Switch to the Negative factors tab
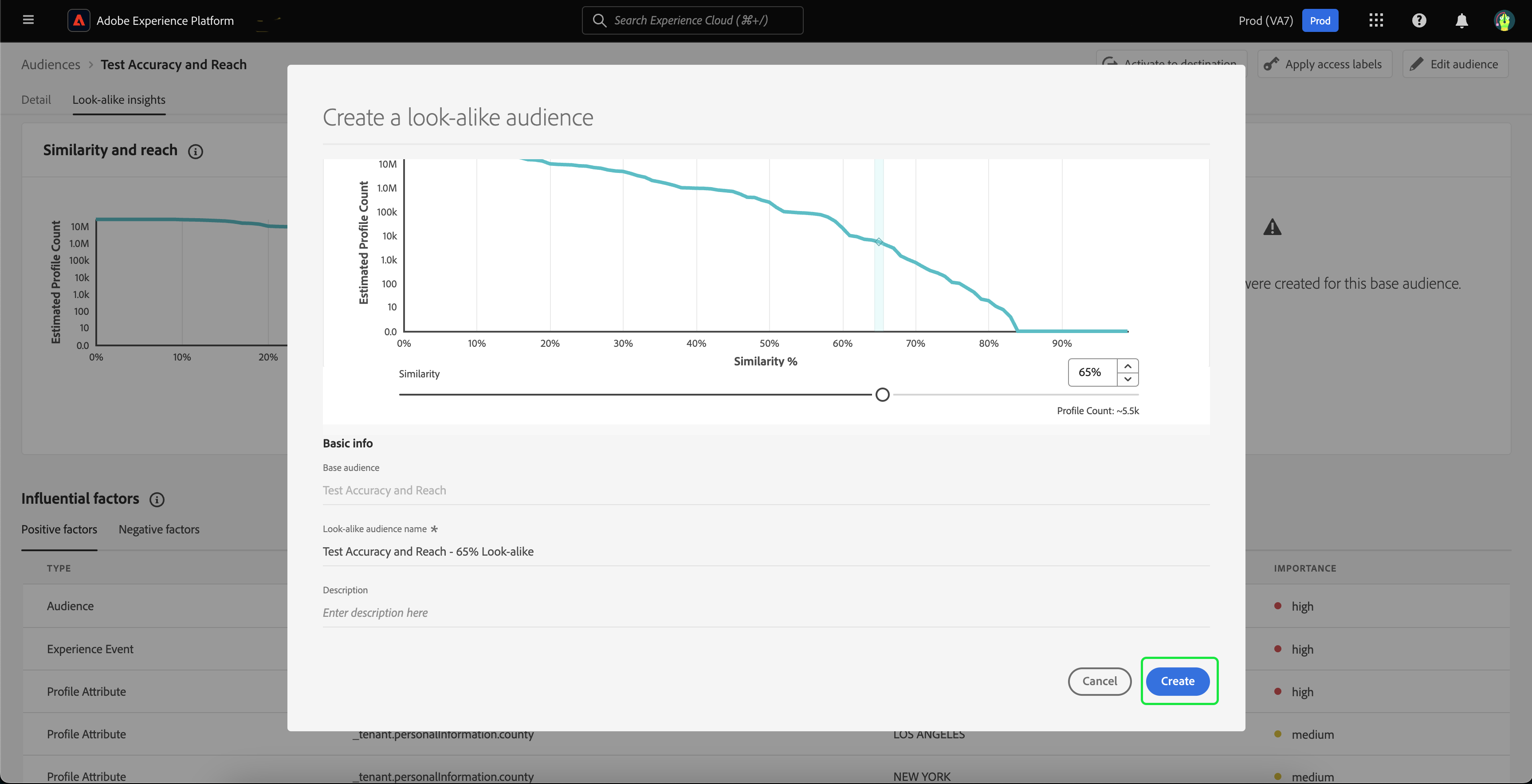 tap(159, 529)
